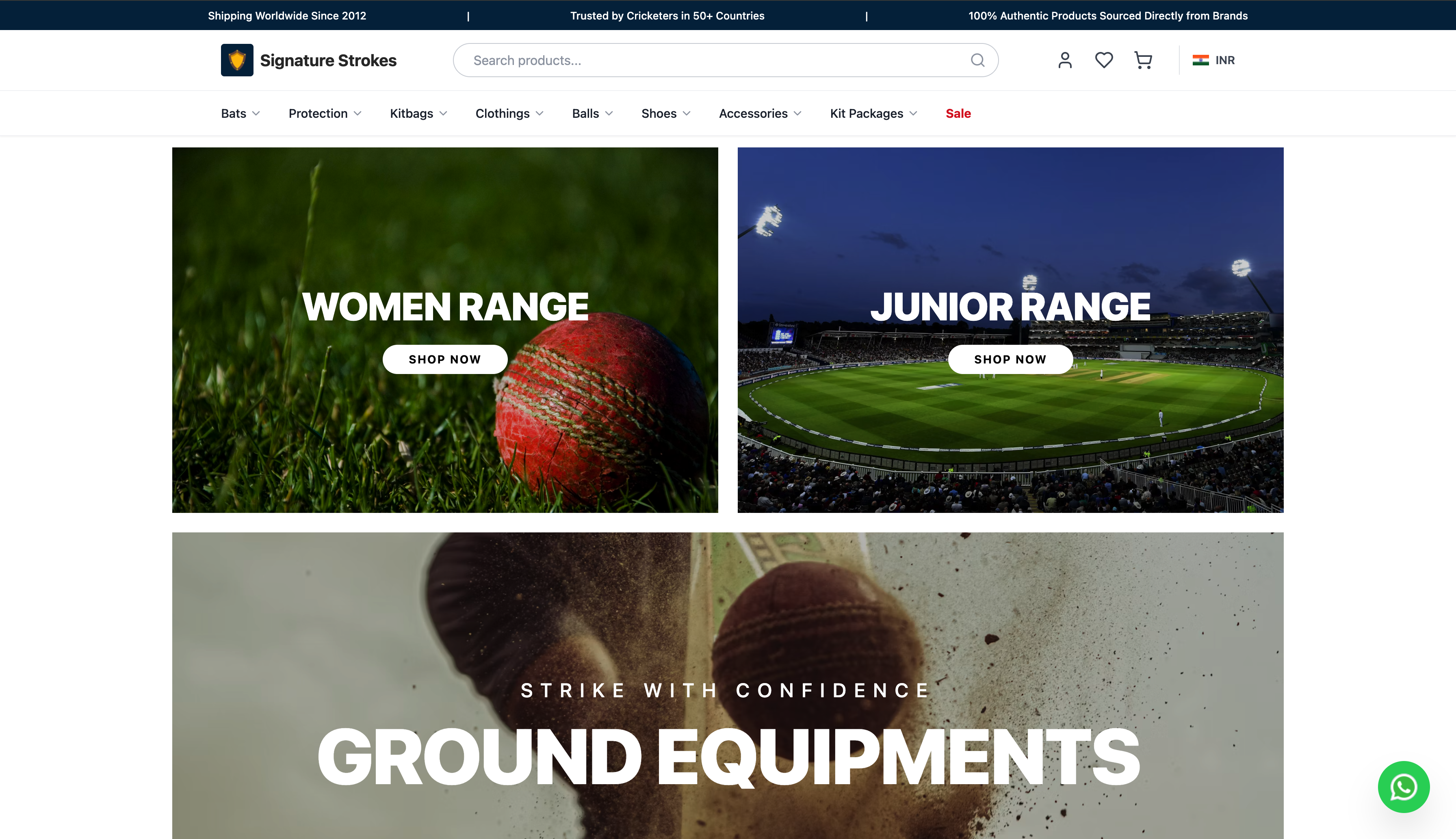Go to the Sale page
The height and width of the screenshot is (839, 1456).
[x=958, y=114]
